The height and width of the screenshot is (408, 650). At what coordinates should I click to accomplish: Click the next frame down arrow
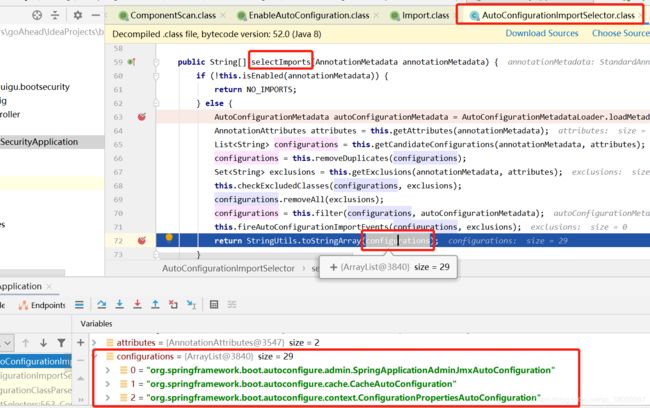(44, 343)
